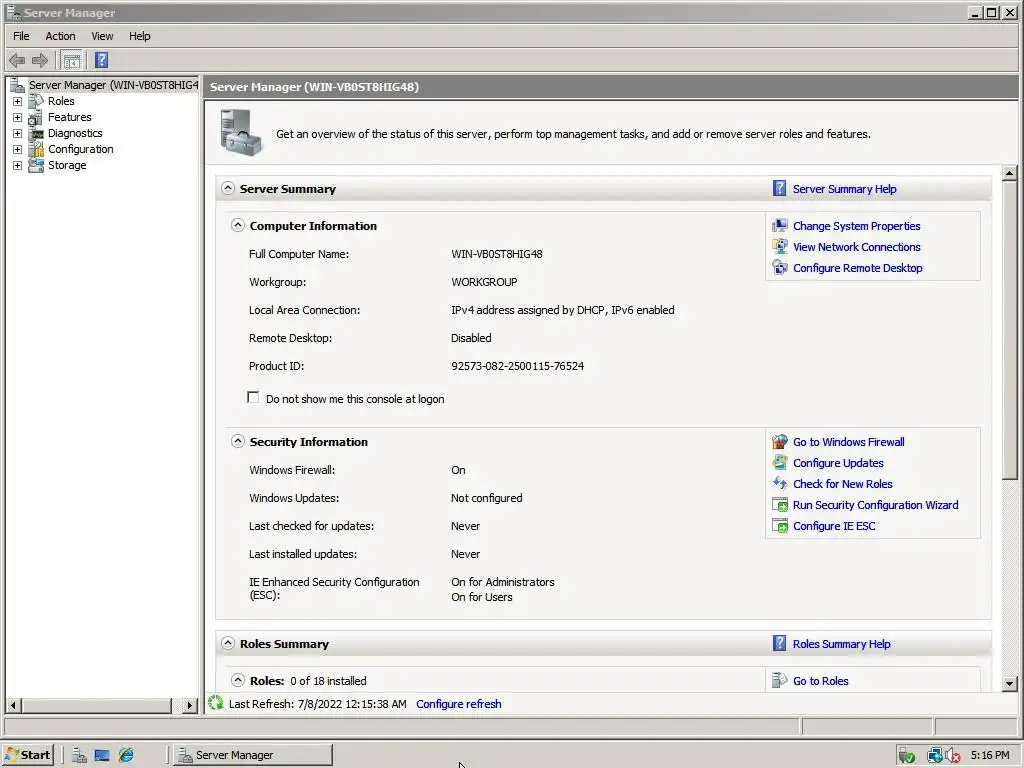The image size is (1024, 768).
Task: Click the View Network Connections icon
Action: (x=780, y=247)
